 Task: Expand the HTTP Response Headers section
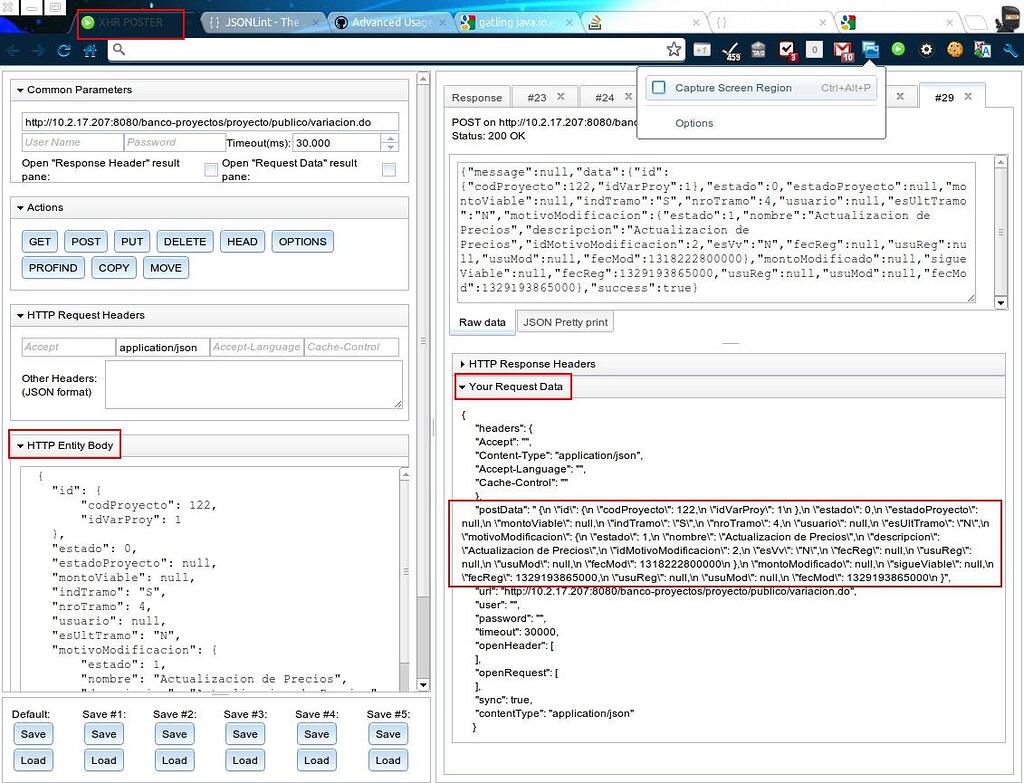click(462, 364)
